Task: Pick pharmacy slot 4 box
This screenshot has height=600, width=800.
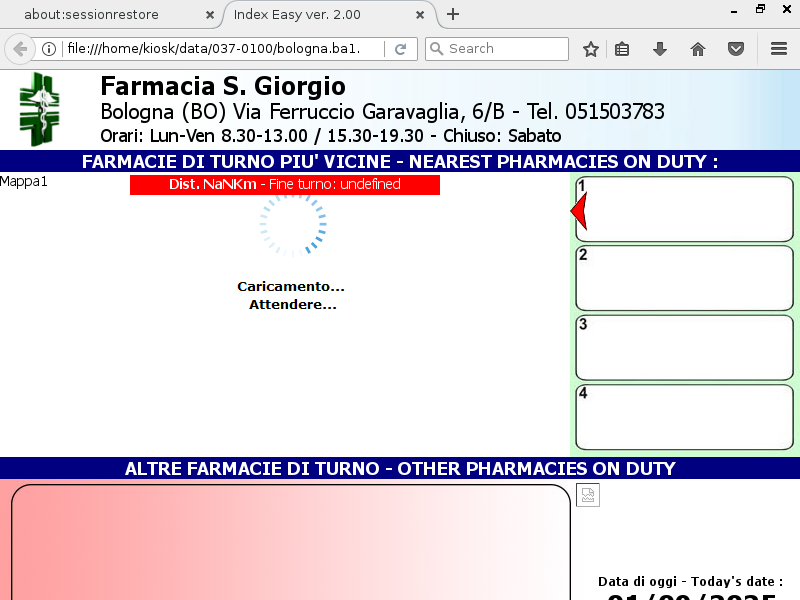Action: click(x=685, y=417)
